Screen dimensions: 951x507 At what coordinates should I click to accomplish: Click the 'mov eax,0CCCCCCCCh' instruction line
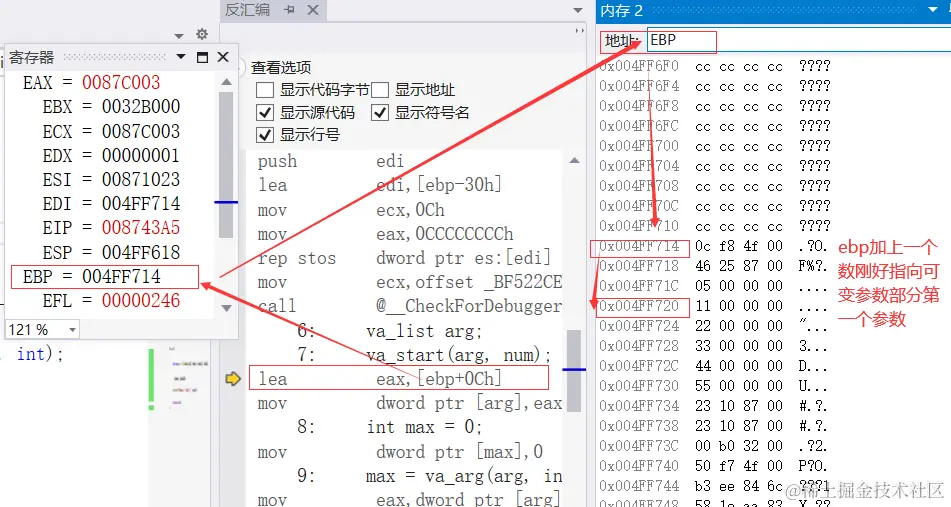point(385,234)
